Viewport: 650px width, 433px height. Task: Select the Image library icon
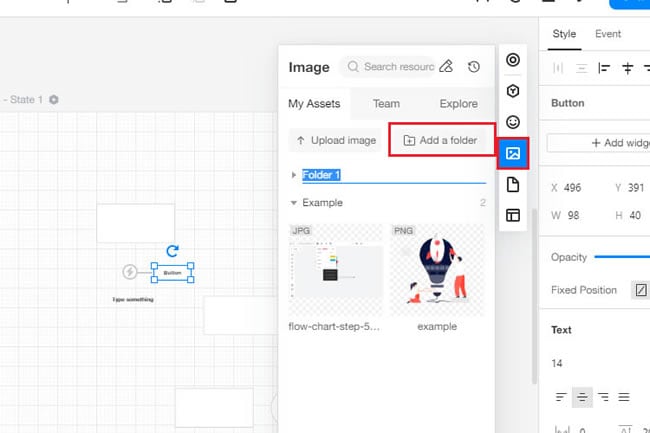(x=513, y=153)
